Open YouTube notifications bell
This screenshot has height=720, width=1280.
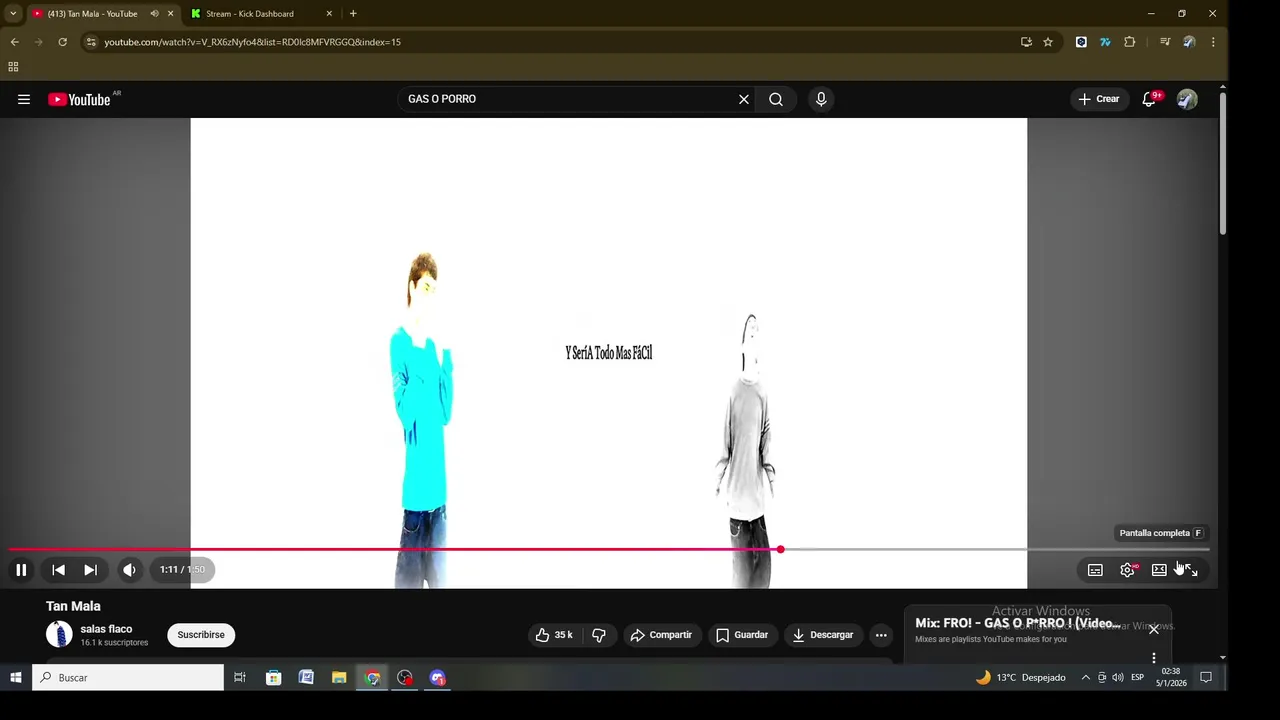pyautogui.click(x=1149, y=99)
